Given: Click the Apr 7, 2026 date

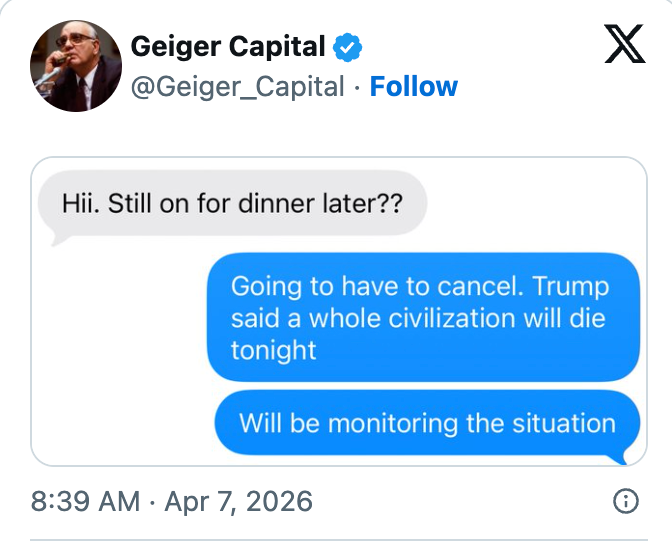Looking at the screenshot, I should click(236, 501).
